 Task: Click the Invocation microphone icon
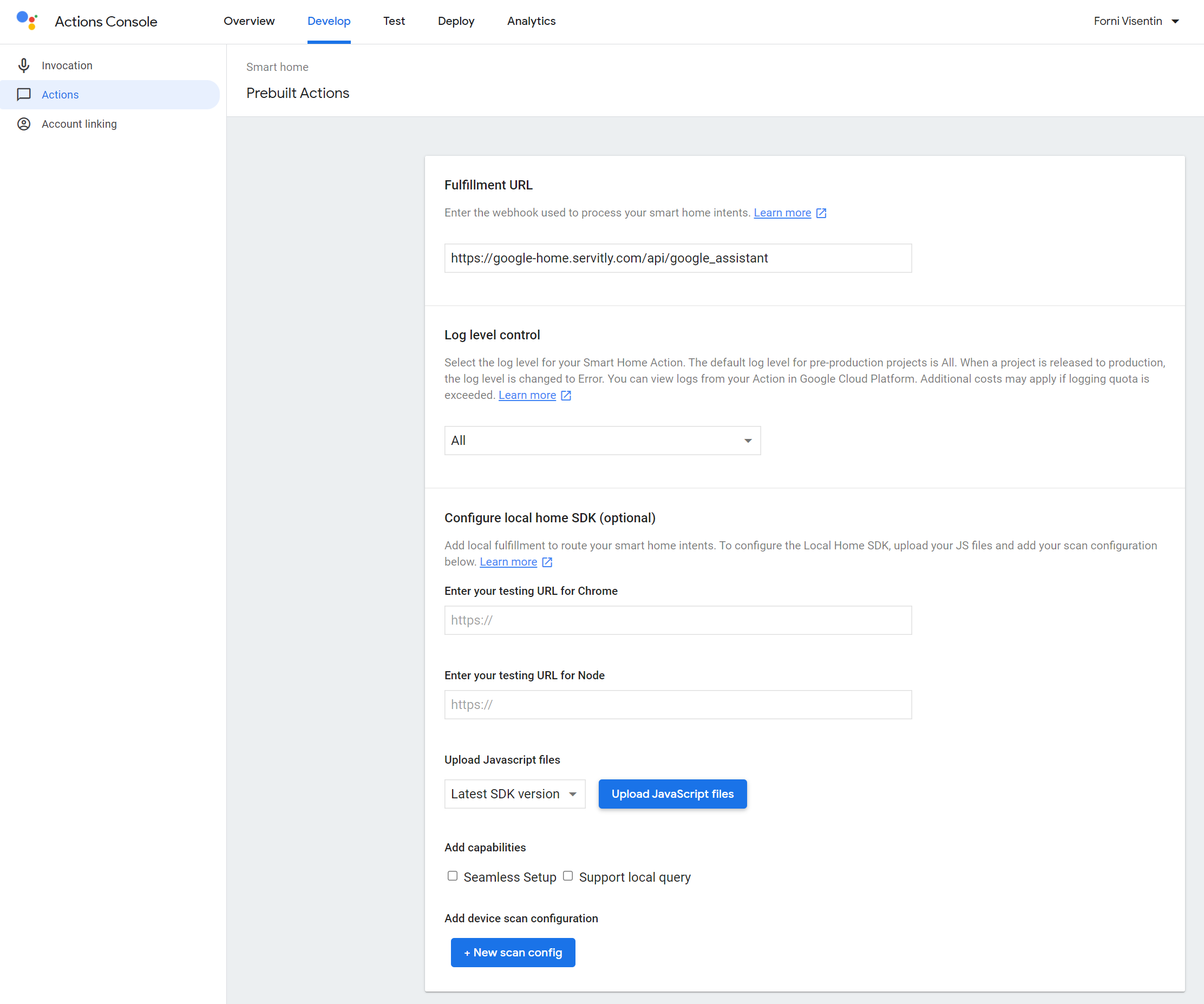pyautogui.click(x=23, y=65)
